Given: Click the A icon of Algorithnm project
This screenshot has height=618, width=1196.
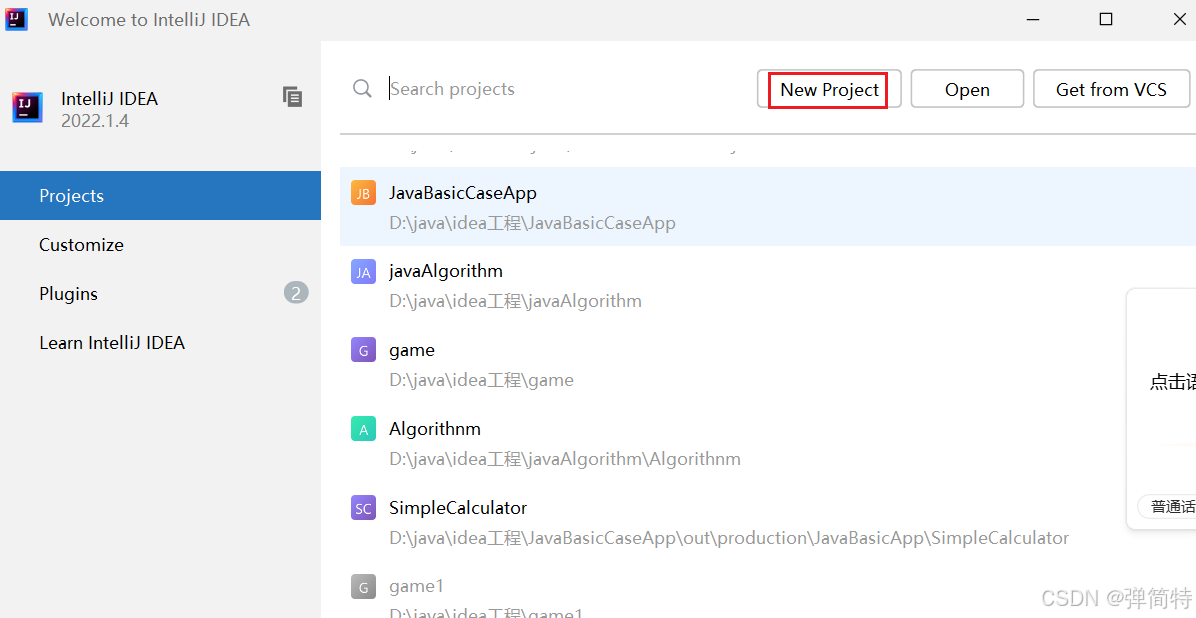Looking at the screenshot, I should tap(363, 429).
